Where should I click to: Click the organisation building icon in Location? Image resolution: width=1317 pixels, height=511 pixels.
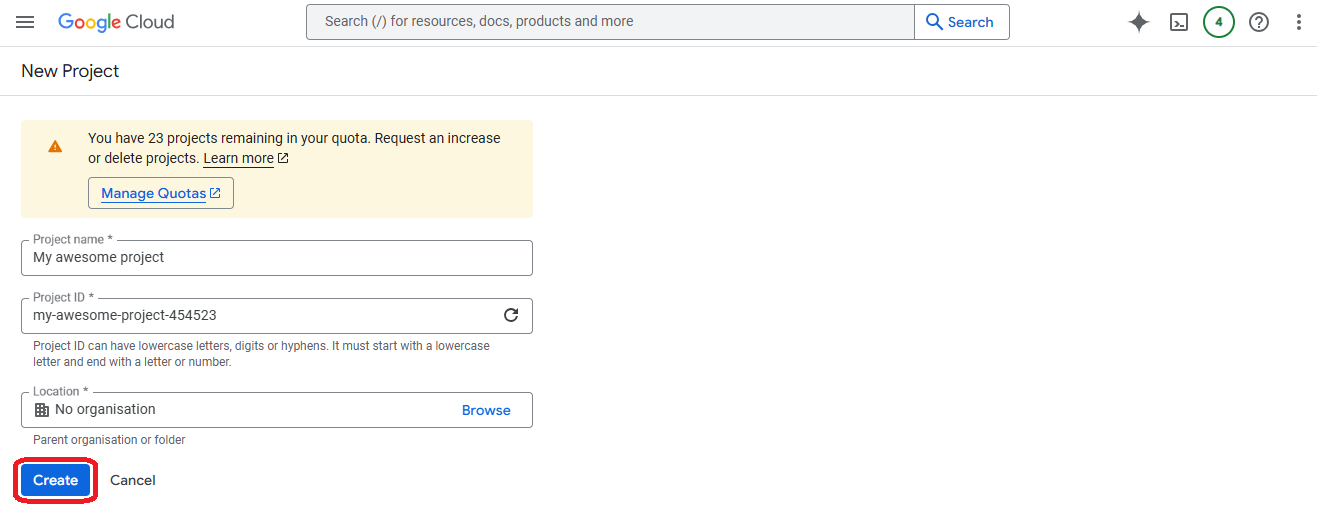click(x=42, y=410)
